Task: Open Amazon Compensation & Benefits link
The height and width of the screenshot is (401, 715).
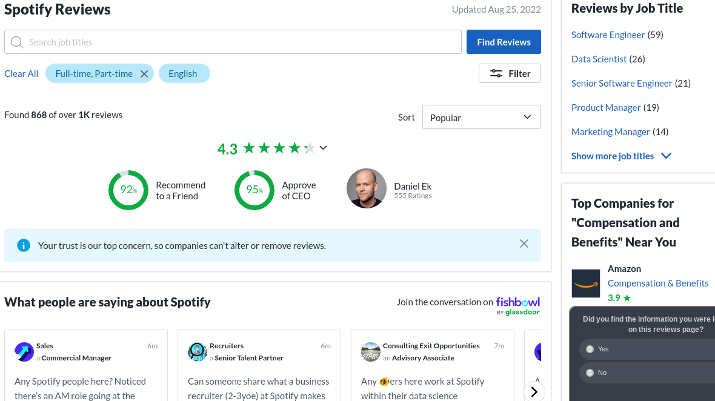Action: (658, 283)
